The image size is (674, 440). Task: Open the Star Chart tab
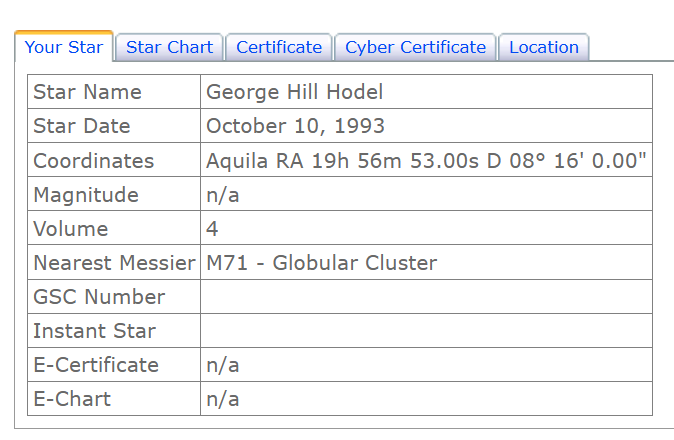169,47
